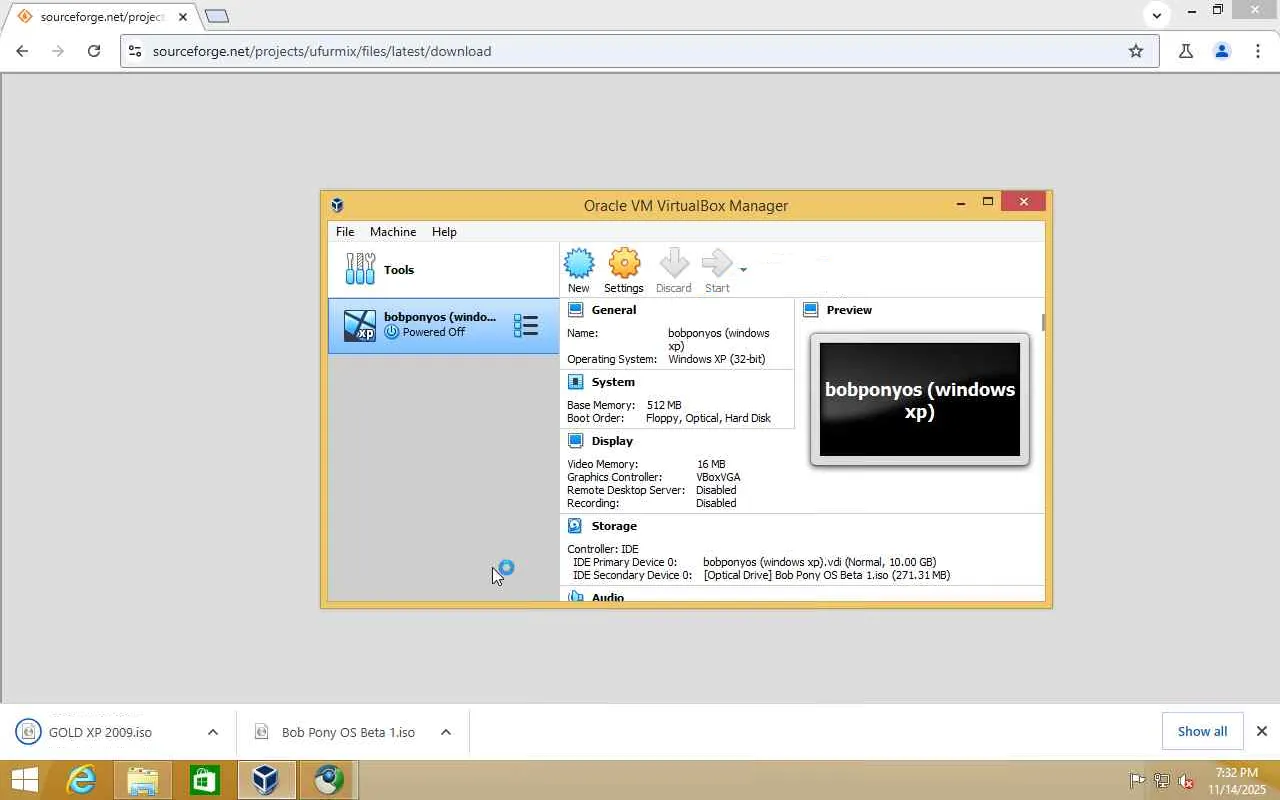Open VM Settings from the gear toolbar icon
The width and height of the screenshot is (1280, 800).
pyautogui.click(x=624, y=271)
